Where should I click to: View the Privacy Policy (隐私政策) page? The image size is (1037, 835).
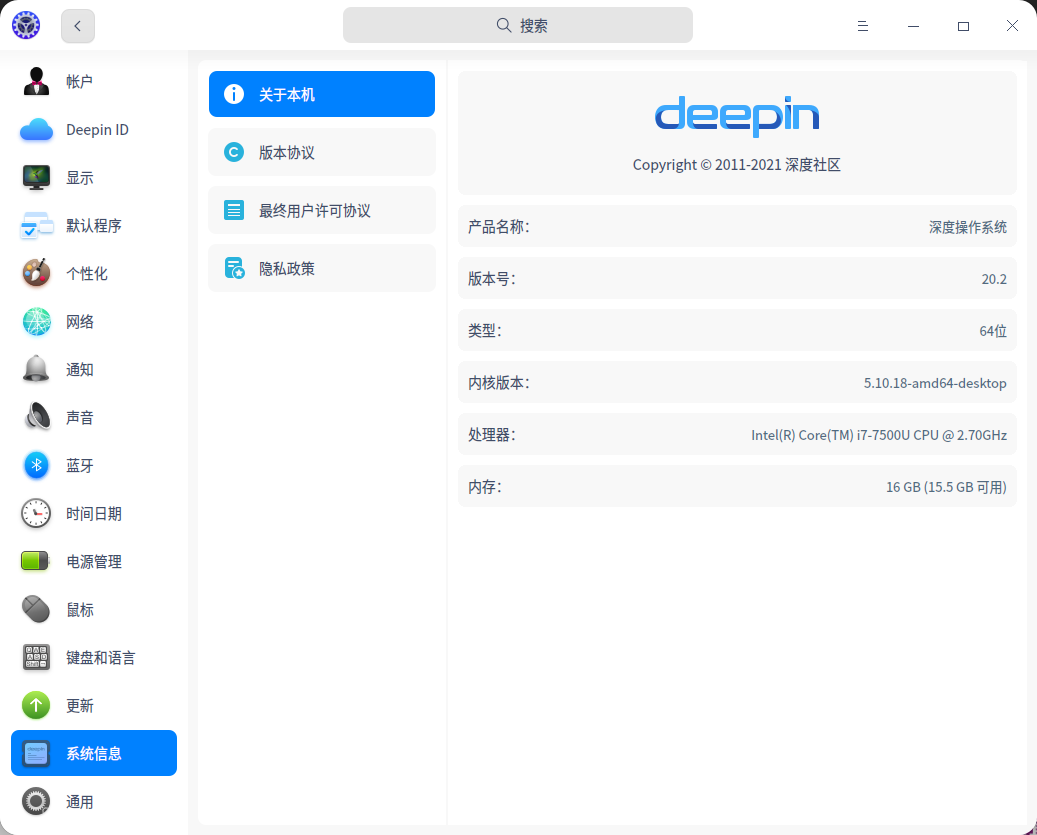(x=322, y=268)
